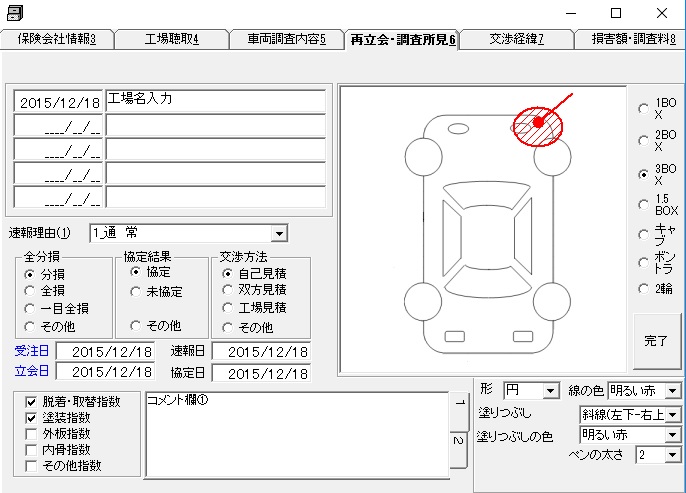This screenshot has width=686, height=493.
Task: Select the 全損 radio button
Action: coord(31,290)
